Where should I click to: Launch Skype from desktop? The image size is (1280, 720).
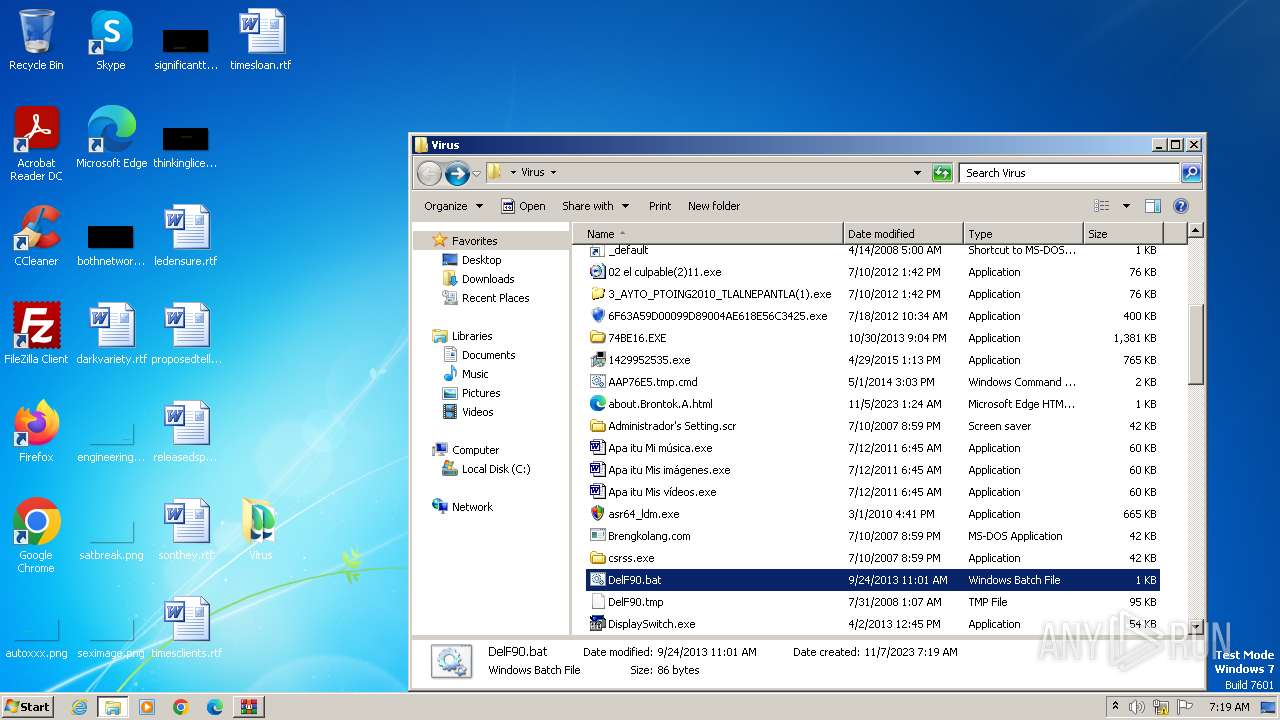pyautogui.click(x=111, y=40)
